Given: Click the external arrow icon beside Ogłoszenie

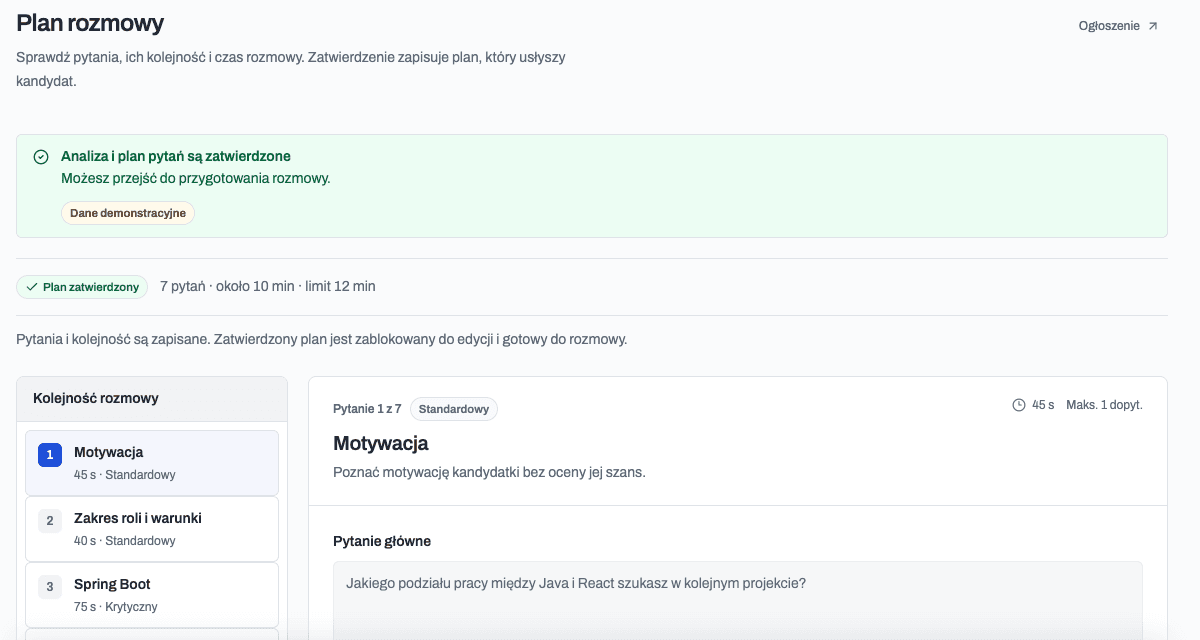Looking at the screenshot, I should pyautogui.click(x=1152, y=26).
